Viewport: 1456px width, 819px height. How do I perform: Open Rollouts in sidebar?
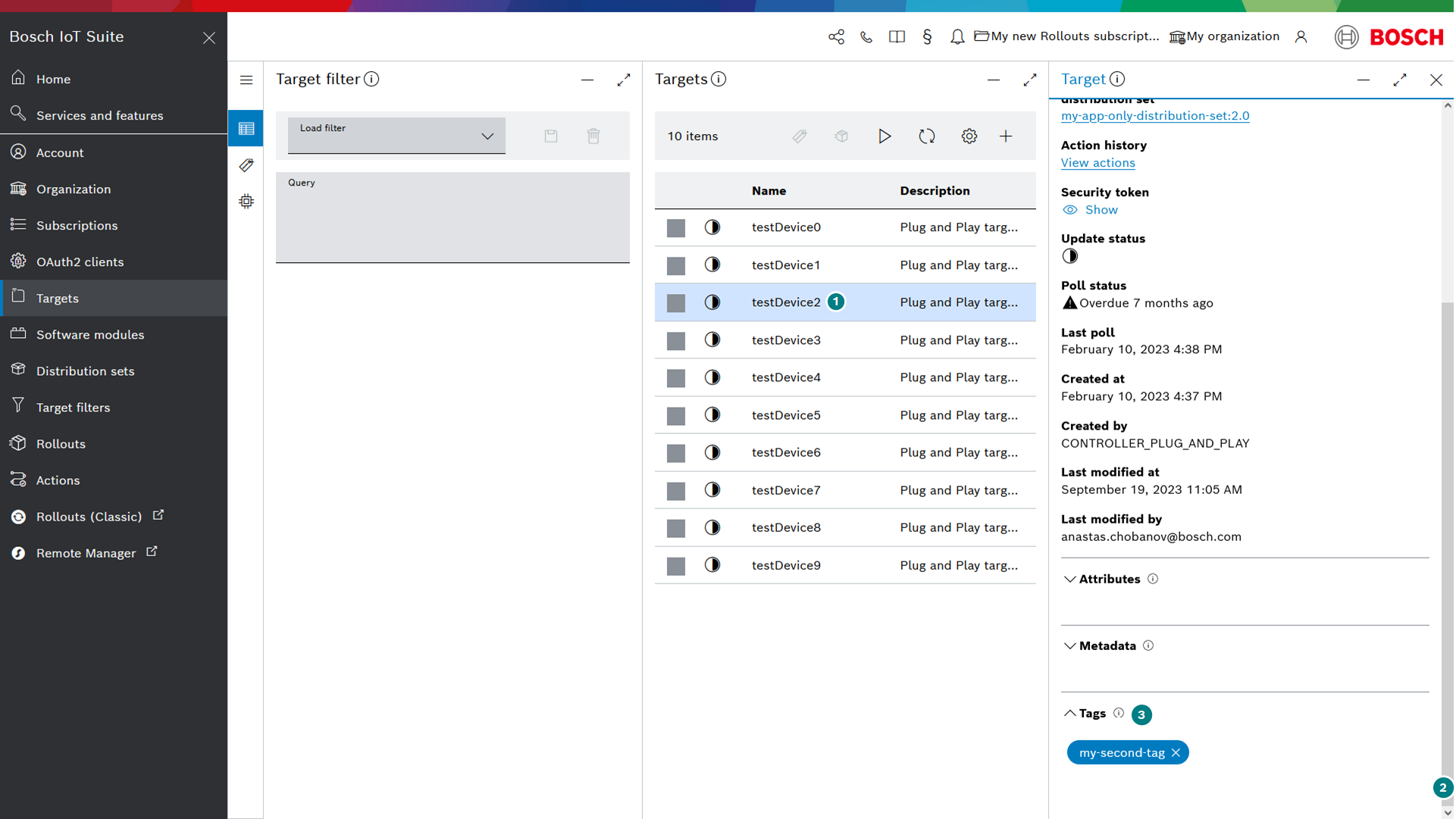[114, 443]
